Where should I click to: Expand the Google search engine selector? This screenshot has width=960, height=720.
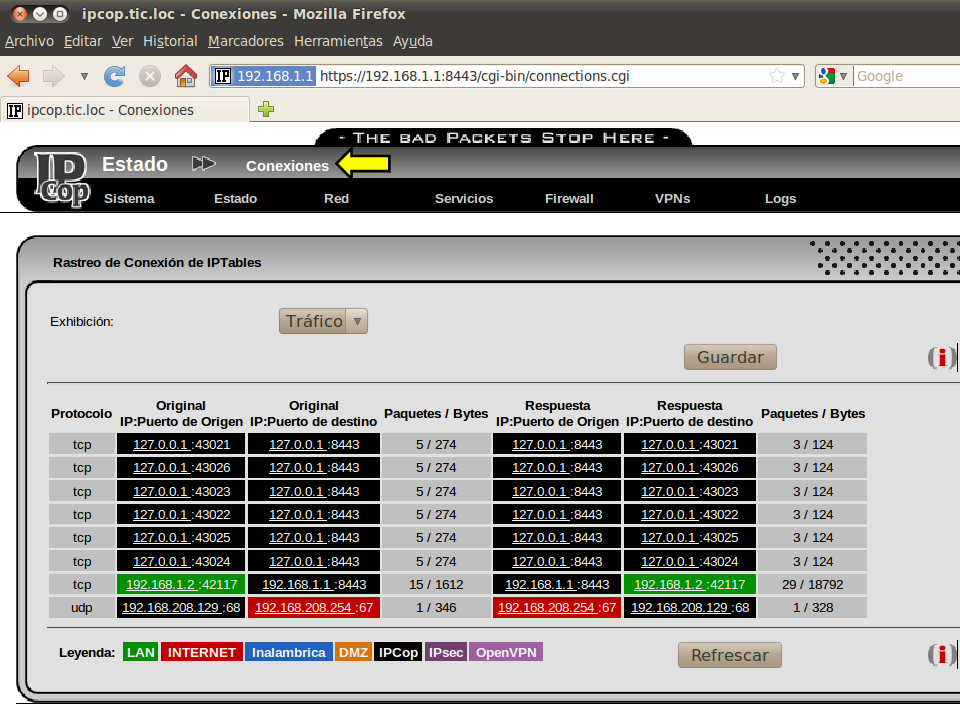click(833, 76)
